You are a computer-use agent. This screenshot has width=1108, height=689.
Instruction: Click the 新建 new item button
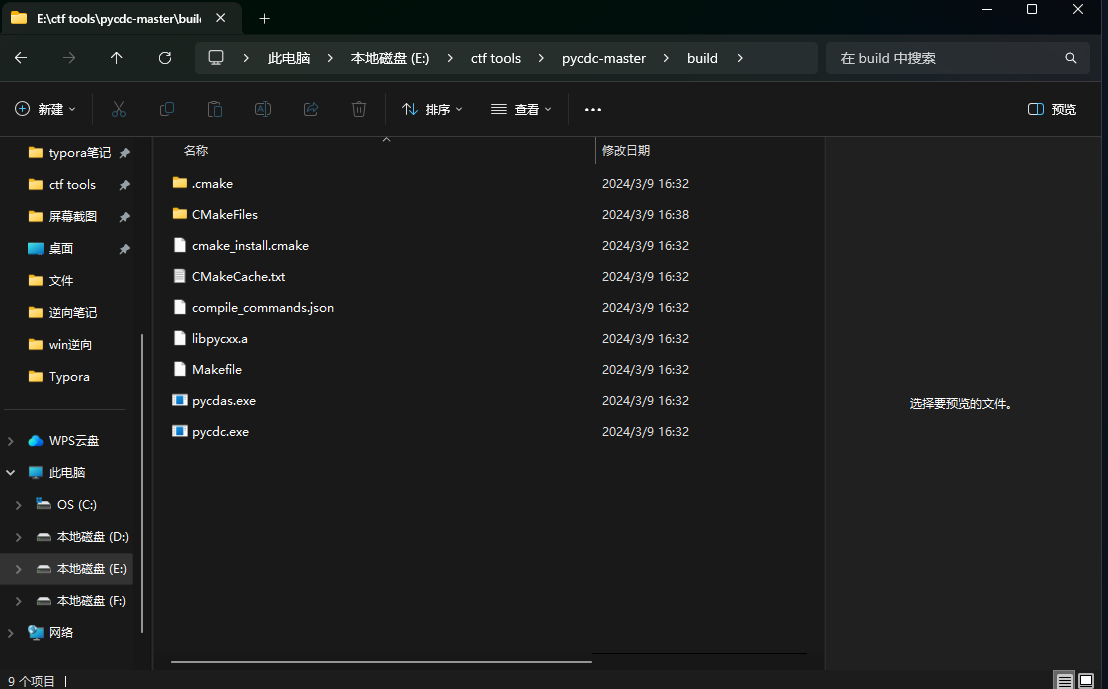pyautogui.click(x=46, y=109)
